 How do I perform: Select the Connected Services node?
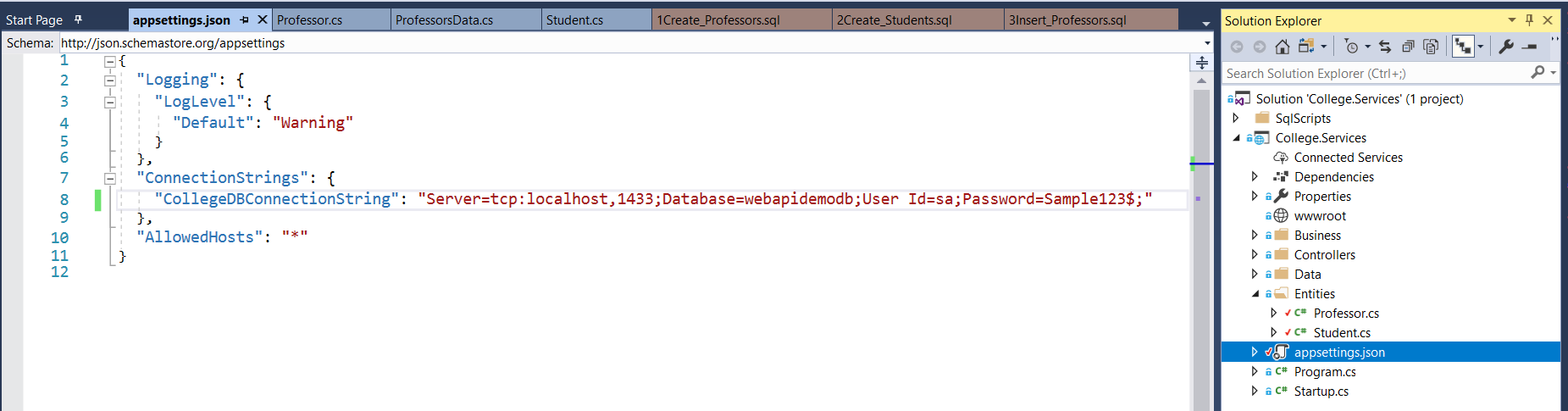1348,158
